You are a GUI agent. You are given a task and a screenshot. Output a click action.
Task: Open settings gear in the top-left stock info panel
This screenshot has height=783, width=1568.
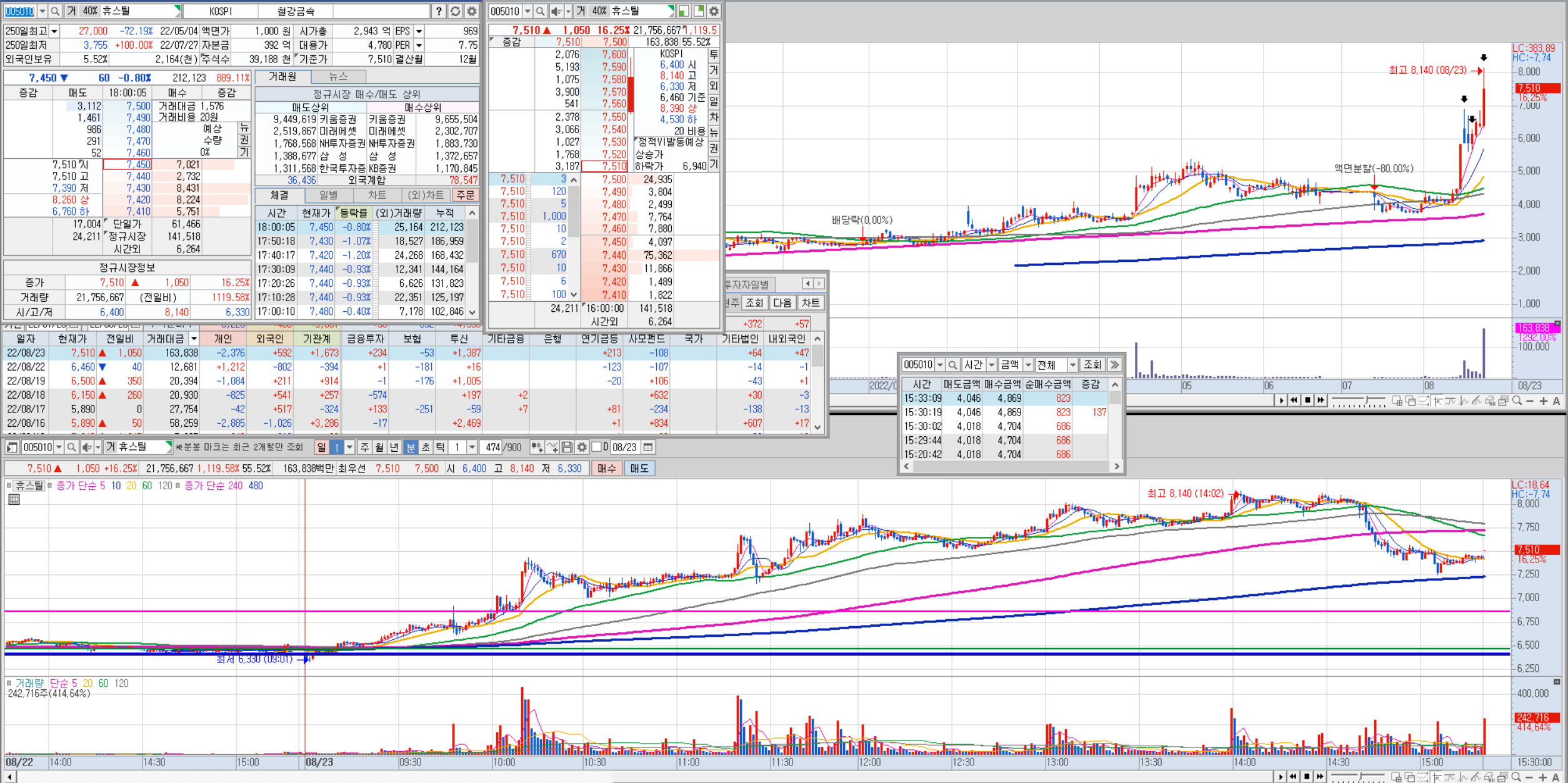tap(472, 11)
